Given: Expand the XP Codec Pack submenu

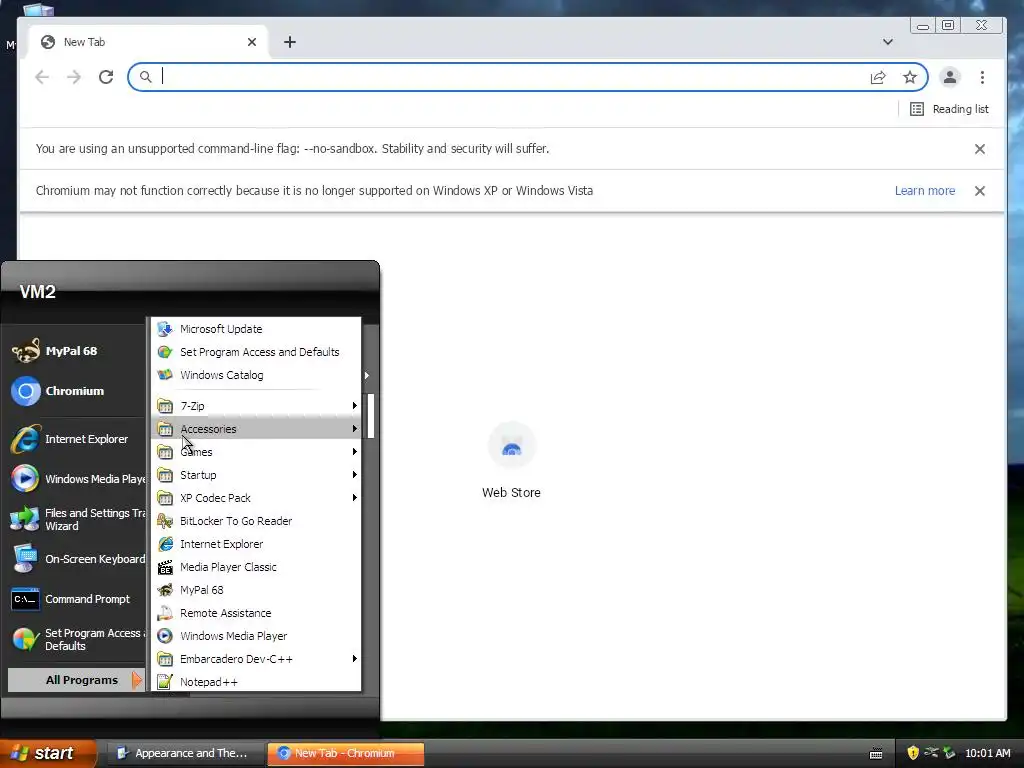Looking at the screenshot, I should coord(256,498).
